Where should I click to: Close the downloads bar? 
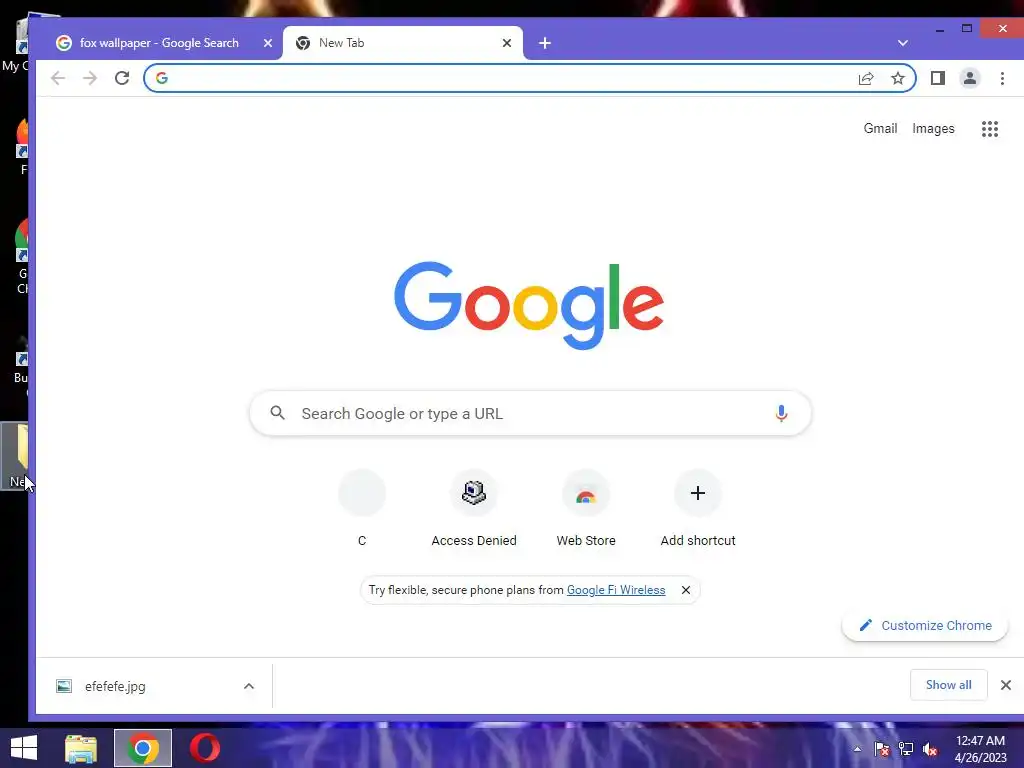pyautogui.click(x=1006, y=685)
